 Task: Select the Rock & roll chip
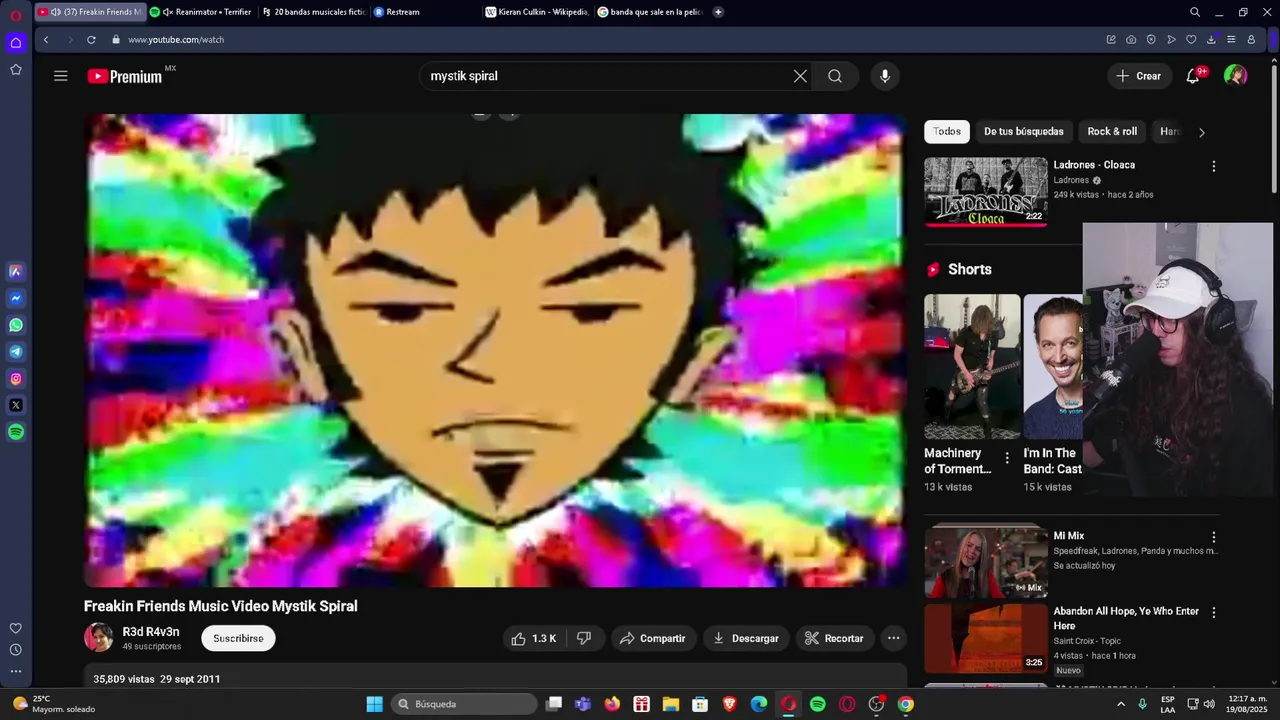click(1112, 131)
